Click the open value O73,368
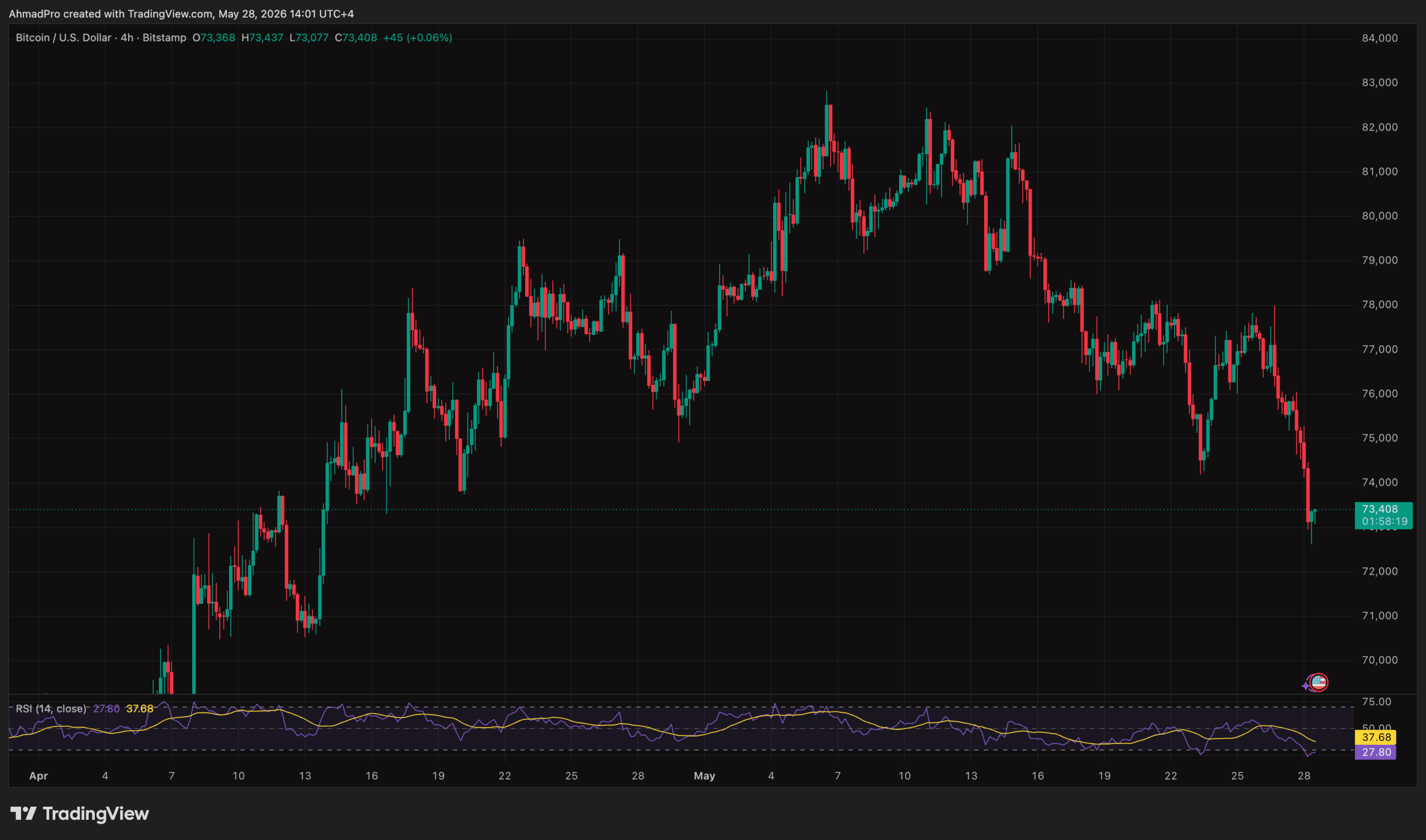The height and width of the screenshot is (840, 1426). 214,38
